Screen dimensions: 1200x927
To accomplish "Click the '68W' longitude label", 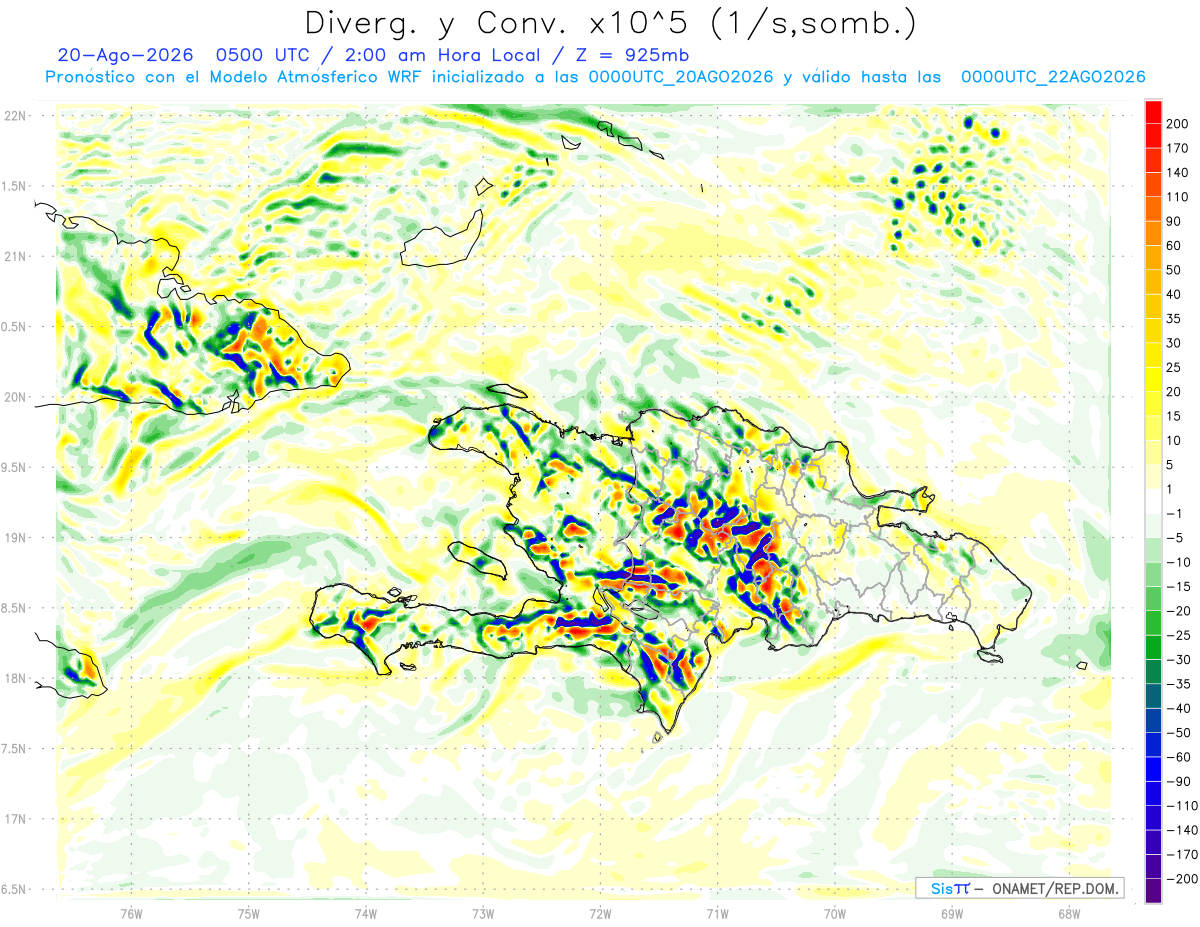I will pos(1069,913).
